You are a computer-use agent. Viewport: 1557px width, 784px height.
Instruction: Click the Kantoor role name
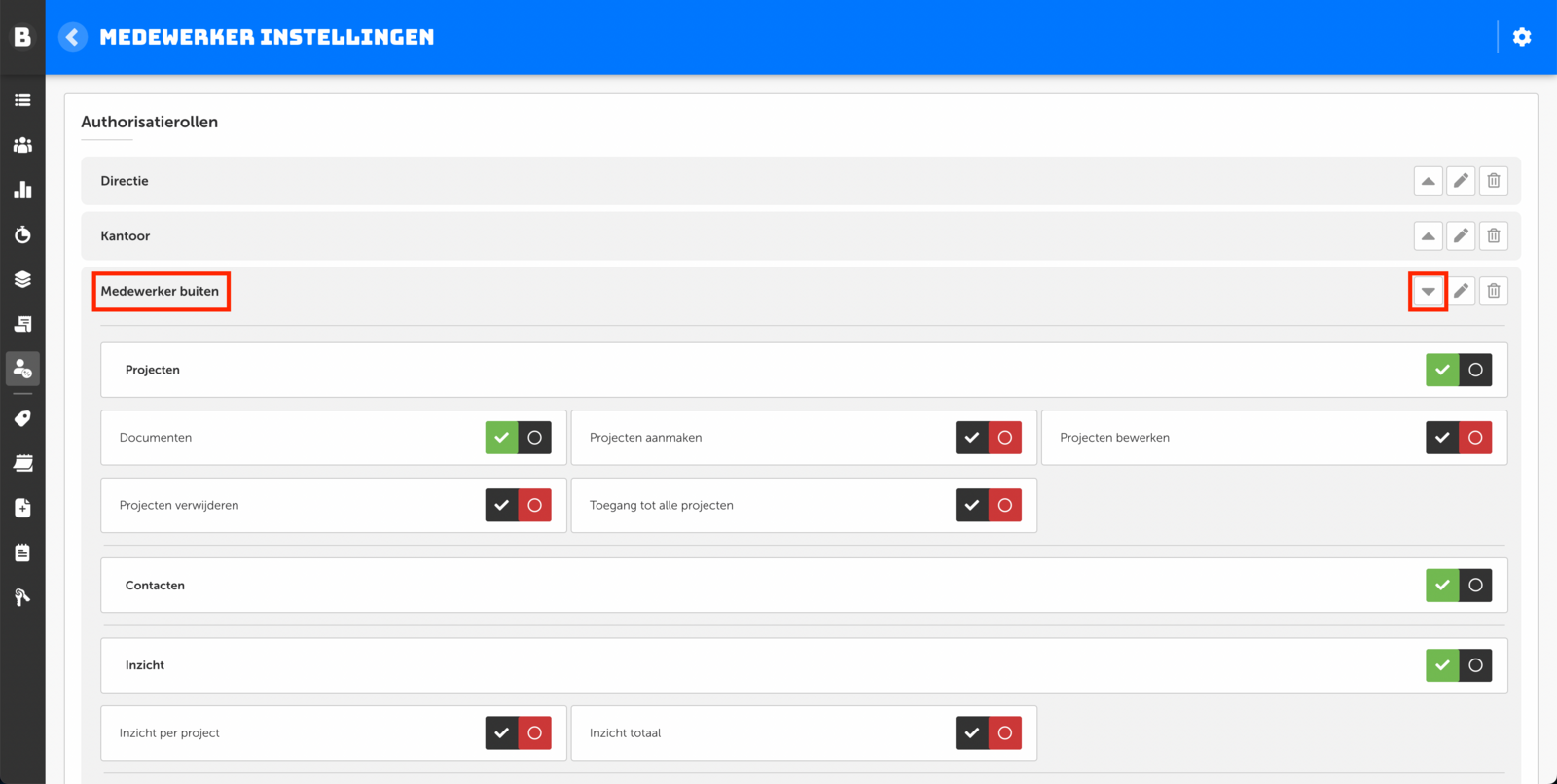126,236
